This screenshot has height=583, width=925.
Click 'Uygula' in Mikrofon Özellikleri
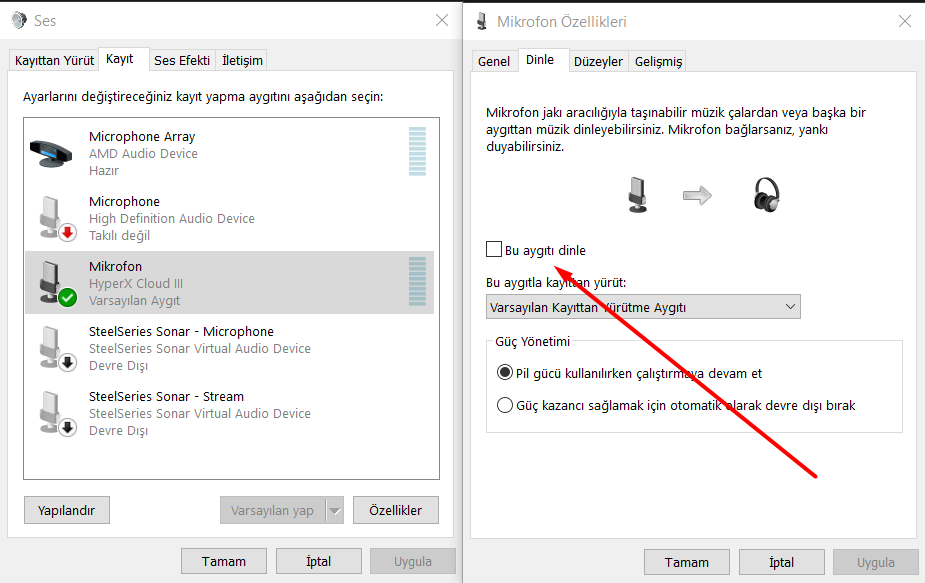click(876, 562)
